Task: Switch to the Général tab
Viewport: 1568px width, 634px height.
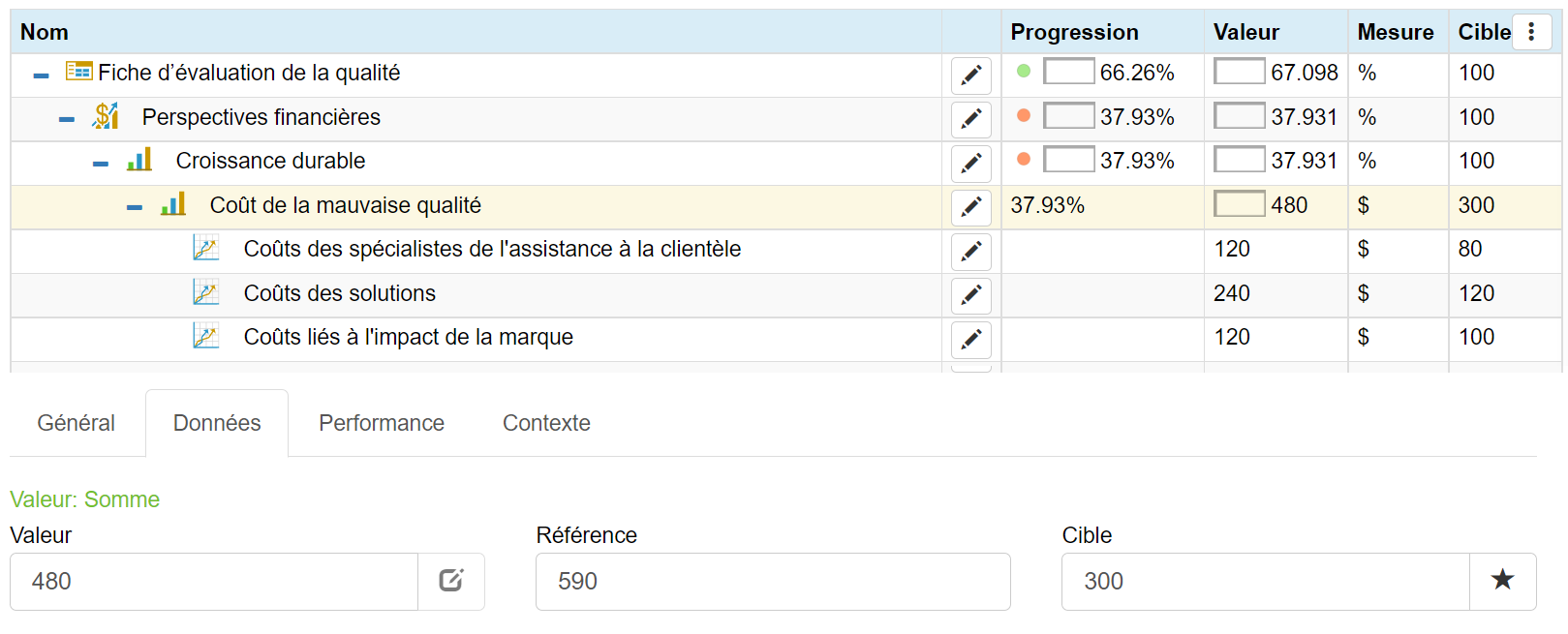Action: click(x=76, y=423)
